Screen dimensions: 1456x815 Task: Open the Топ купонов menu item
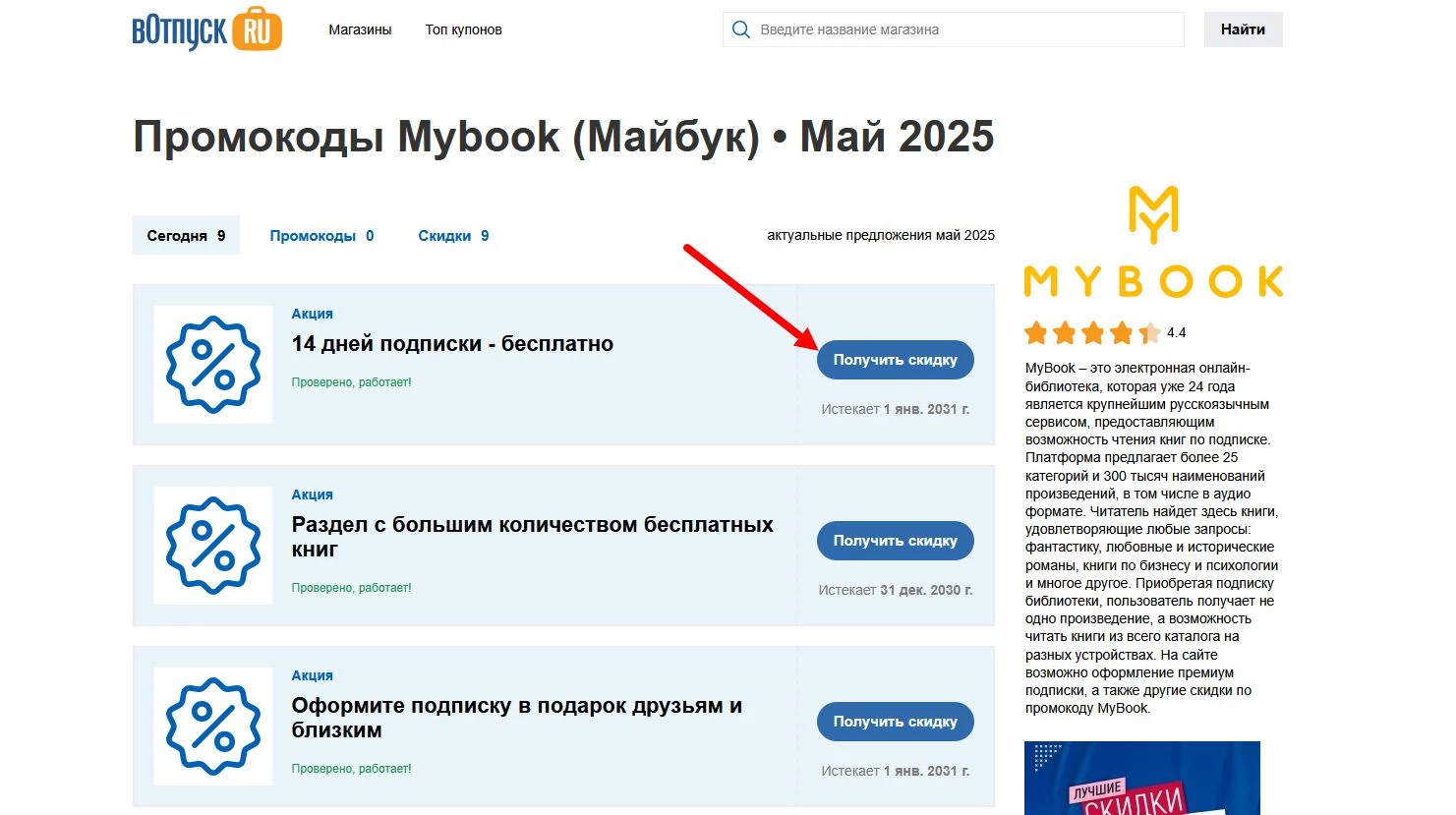463,29
